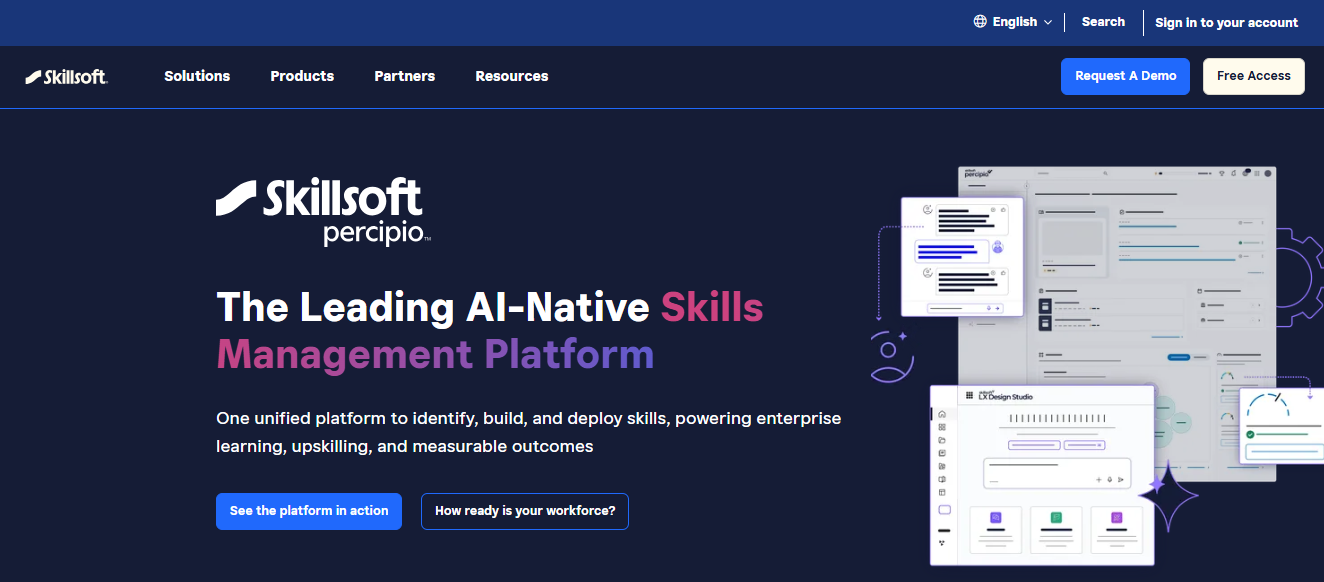Click the chat assistant card illustration
This screenshot has width=1324, height=582.
(962, 257)
